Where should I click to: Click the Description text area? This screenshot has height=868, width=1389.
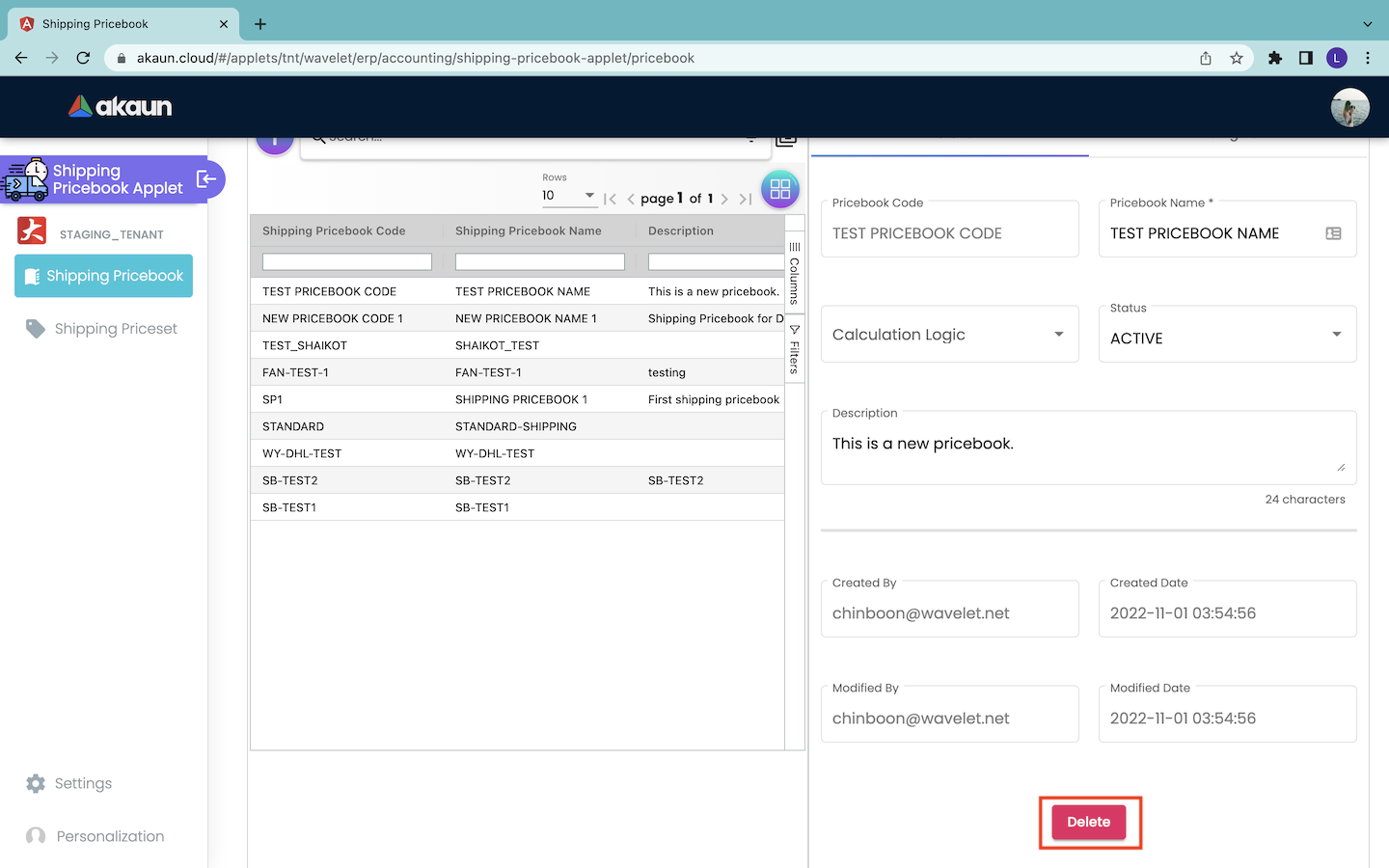[x=1089, y=448]
